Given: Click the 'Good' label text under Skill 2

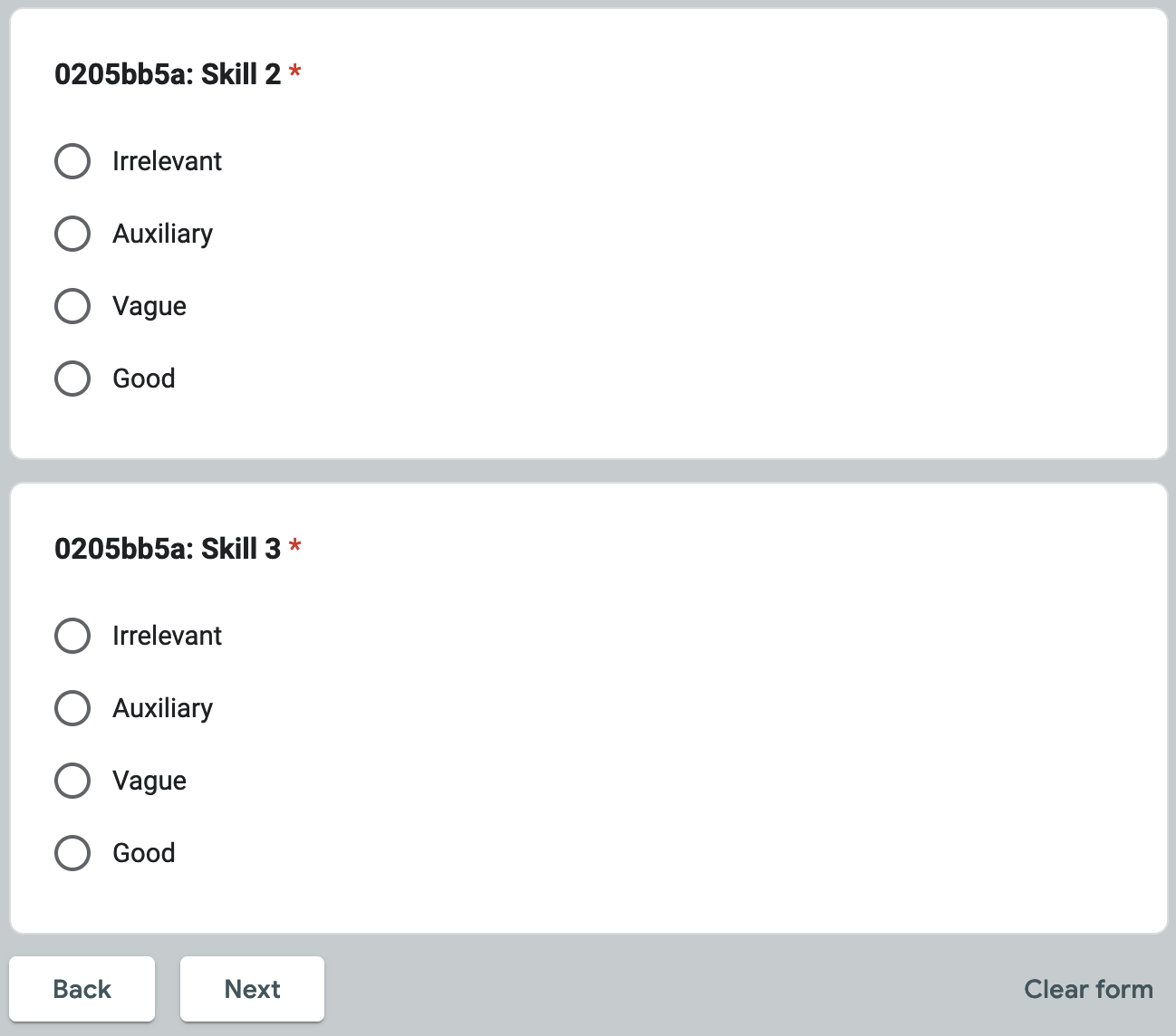Looking at the screenshot, I should pos(144,379).
